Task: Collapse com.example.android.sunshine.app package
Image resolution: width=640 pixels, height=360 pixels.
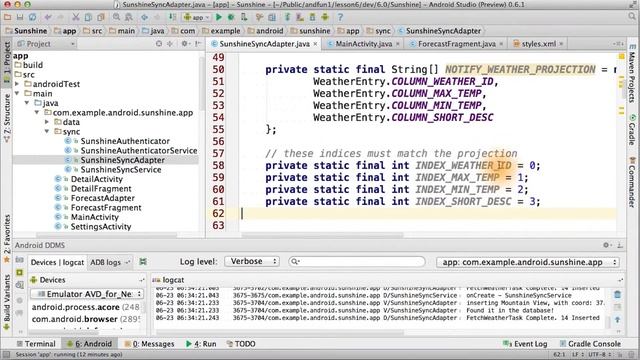Action: click(37, 112)
